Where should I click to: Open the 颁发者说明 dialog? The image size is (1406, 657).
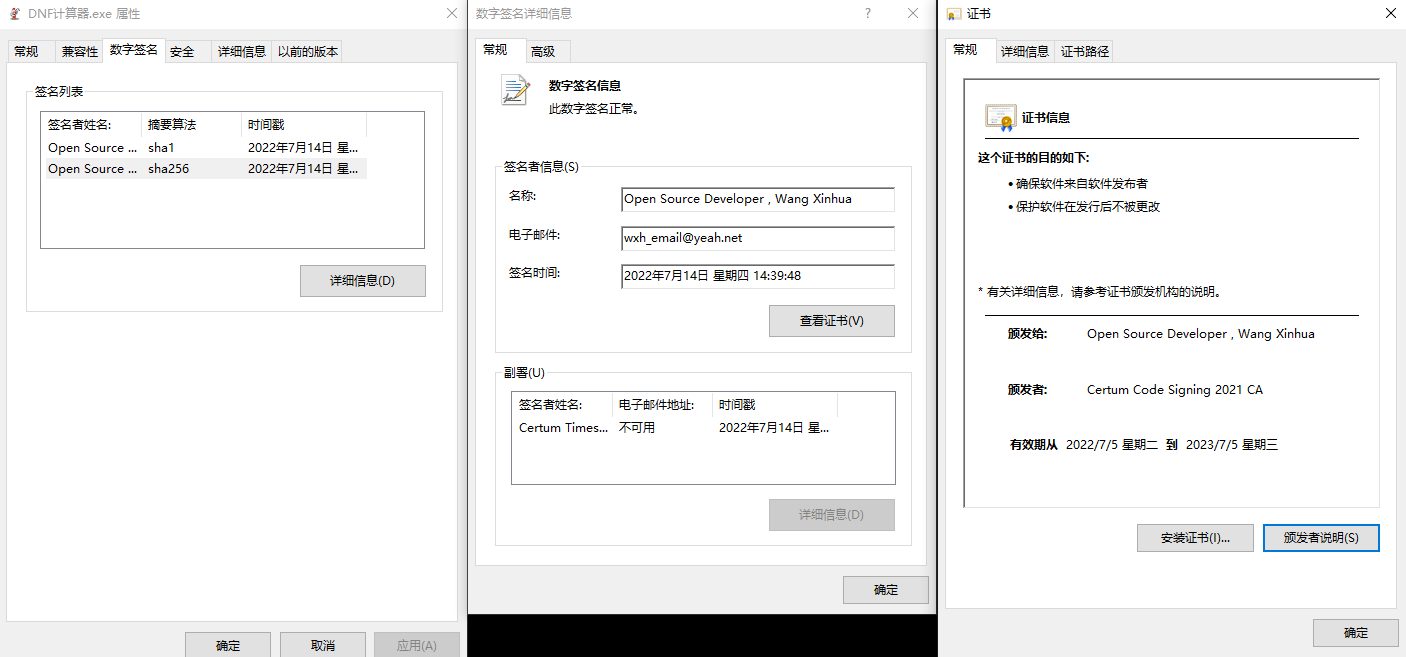pos(1321,537)
